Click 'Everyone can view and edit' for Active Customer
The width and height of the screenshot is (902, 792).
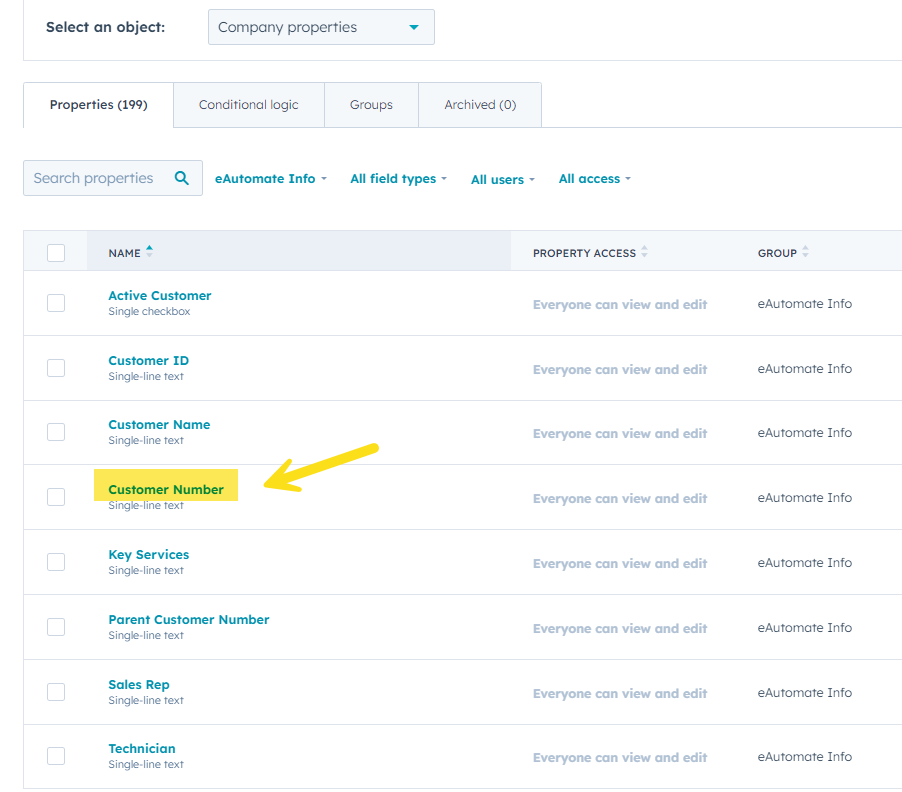[x=620, y=304]
